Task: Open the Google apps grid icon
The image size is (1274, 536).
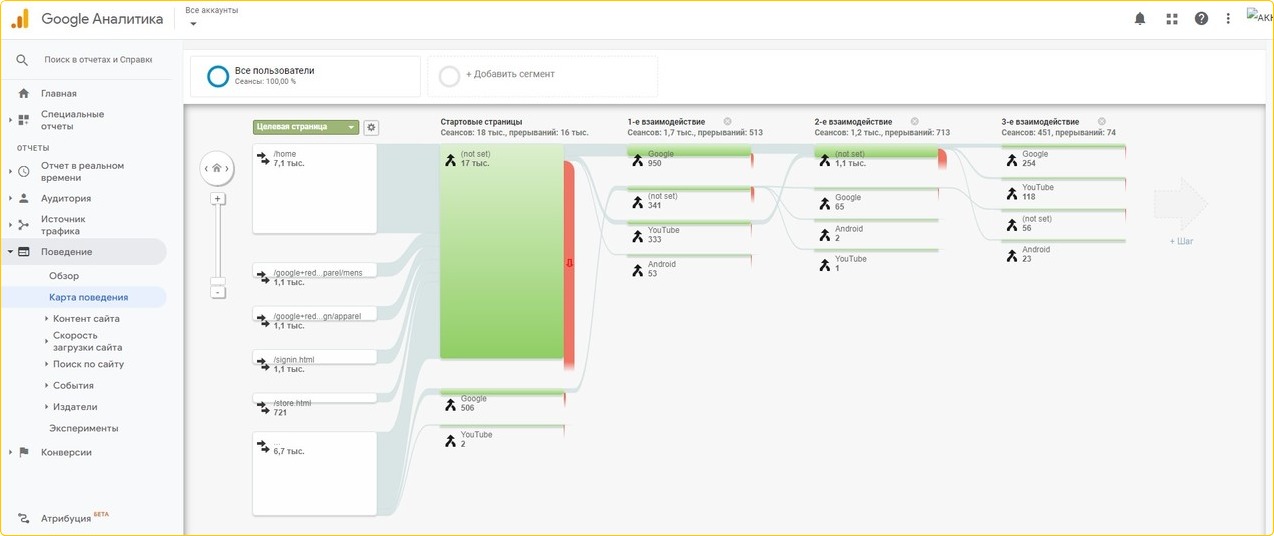Action: pos(1171,19)
